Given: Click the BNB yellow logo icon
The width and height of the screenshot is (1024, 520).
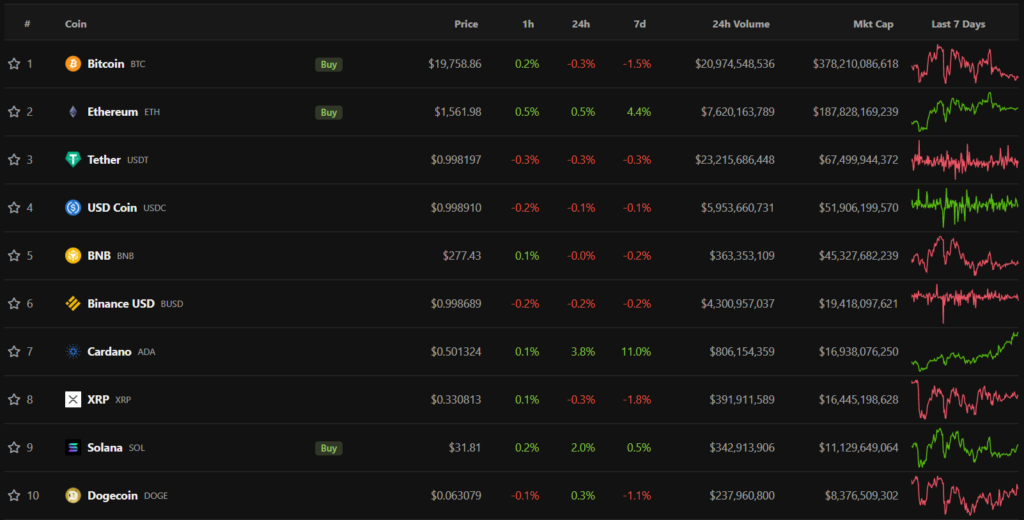Looking at the screenshot, I should (73, 256).
